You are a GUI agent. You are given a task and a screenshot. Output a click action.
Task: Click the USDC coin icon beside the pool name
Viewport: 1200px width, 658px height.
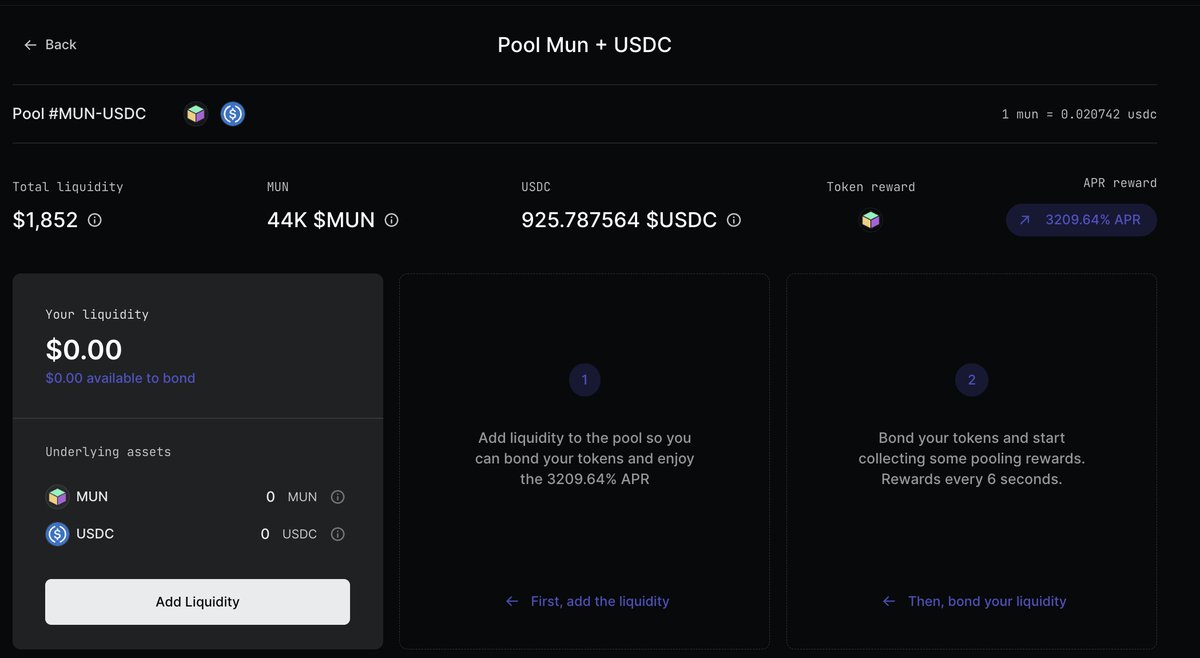click(233, 114)
